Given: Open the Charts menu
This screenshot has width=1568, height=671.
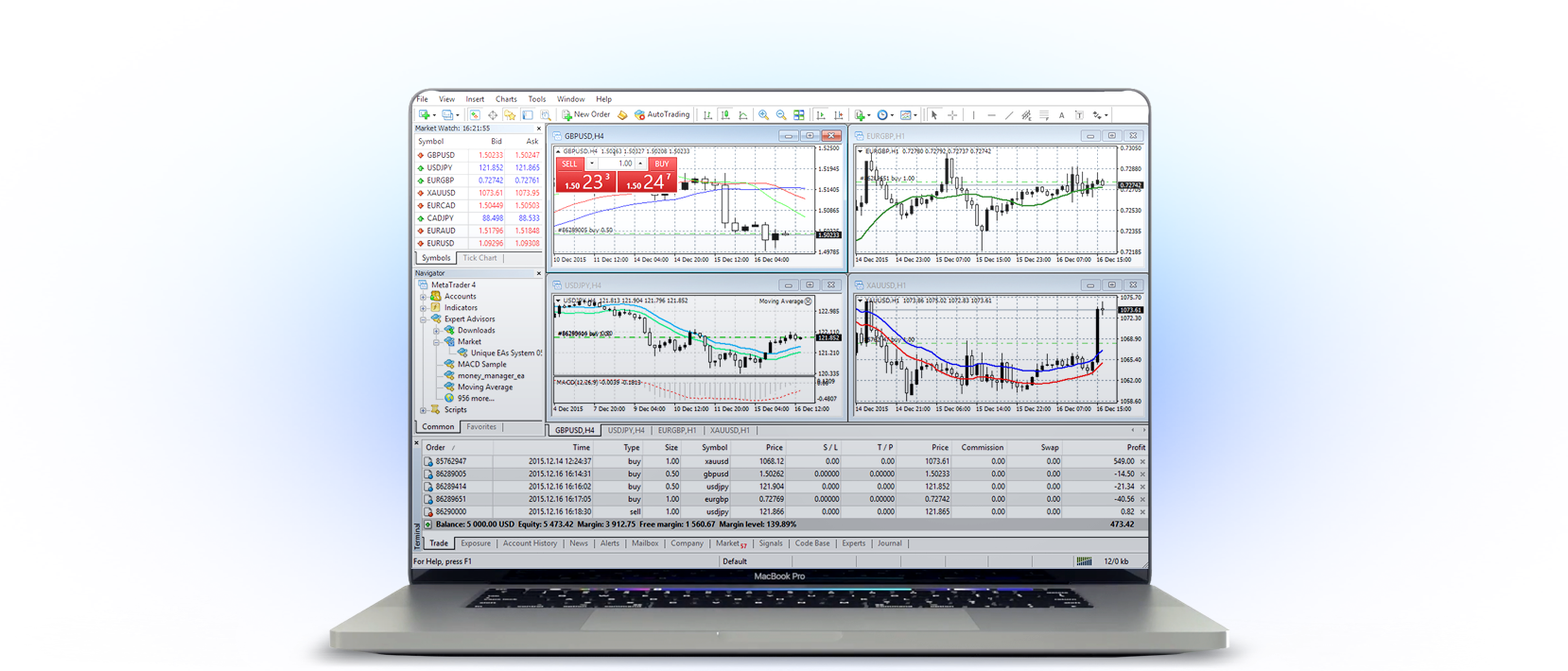Looking at the screenshot, I should [x=506, y=99].
